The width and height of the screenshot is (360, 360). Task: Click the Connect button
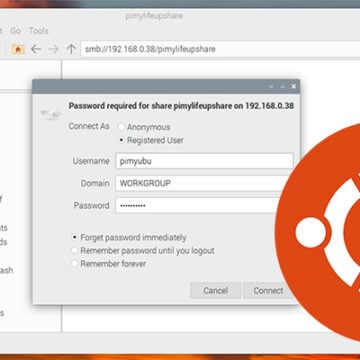(x=268, y=290)
